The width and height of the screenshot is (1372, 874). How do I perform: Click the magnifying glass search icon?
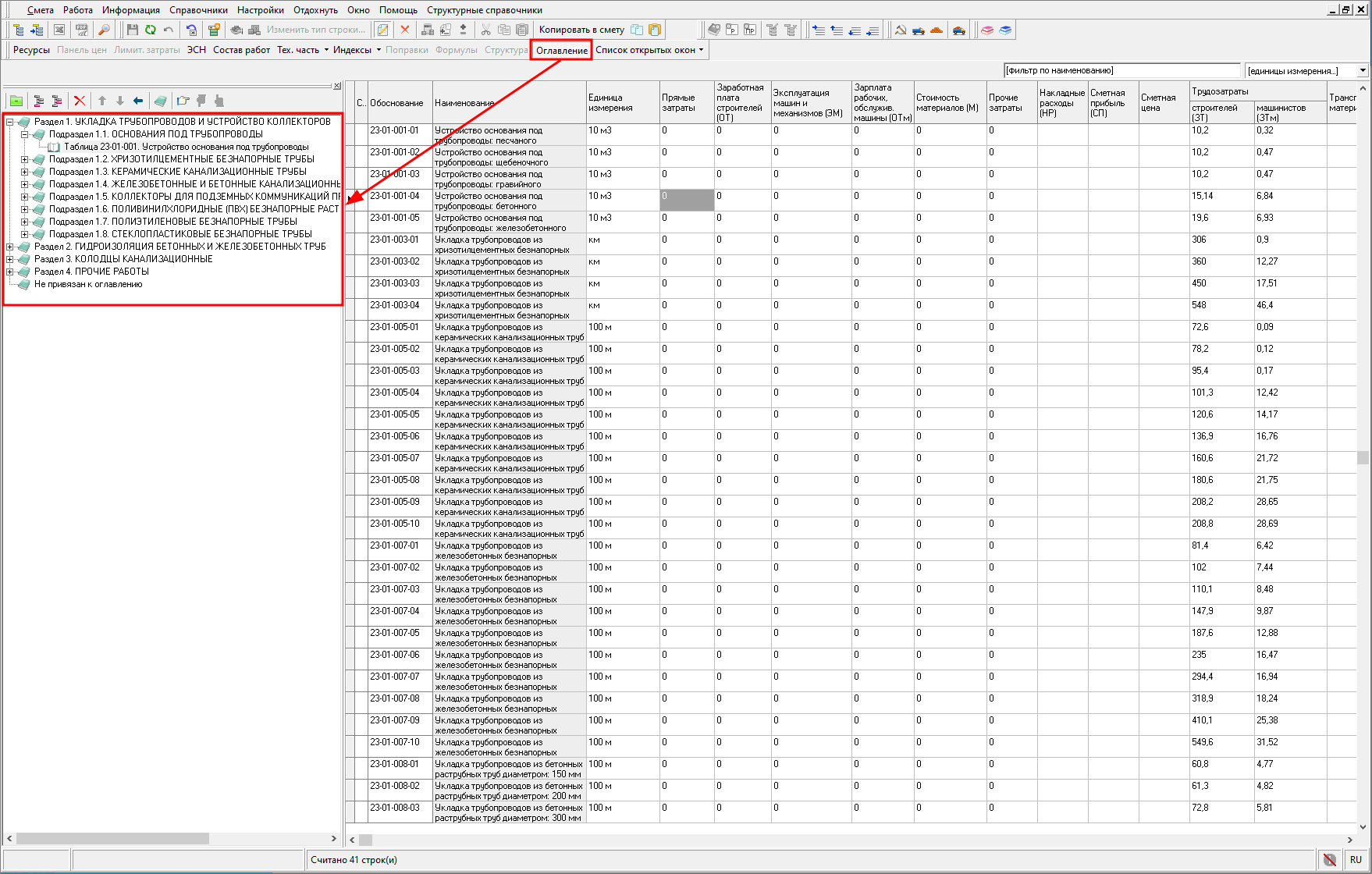pos(103,30)
